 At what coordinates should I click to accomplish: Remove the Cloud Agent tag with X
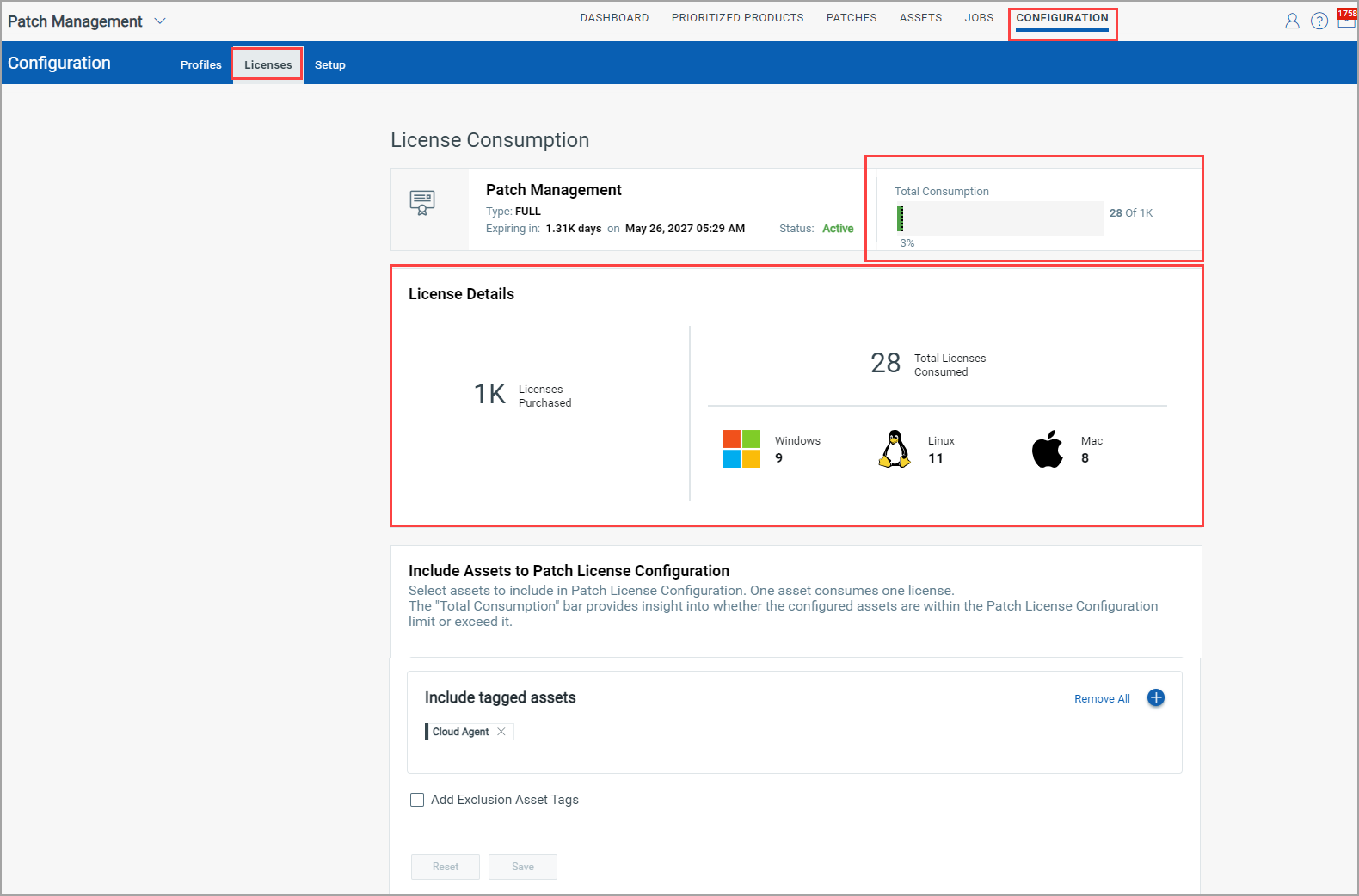(x=501, y=732)
